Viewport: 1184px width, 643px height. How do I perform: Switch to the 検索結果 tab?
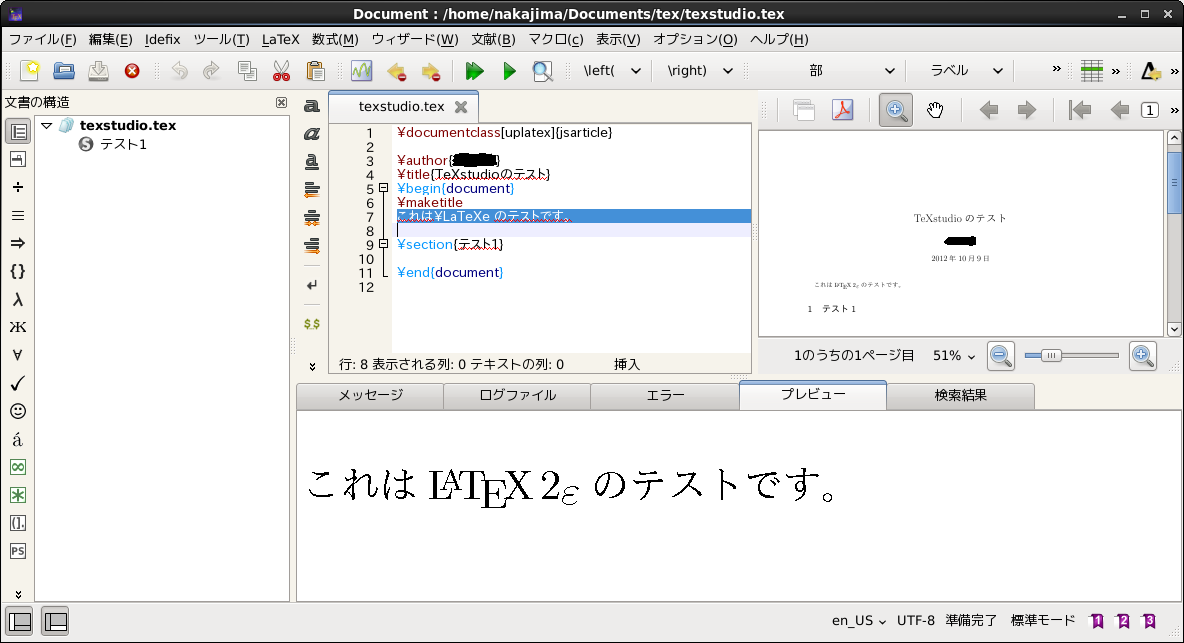click(960, 395)
